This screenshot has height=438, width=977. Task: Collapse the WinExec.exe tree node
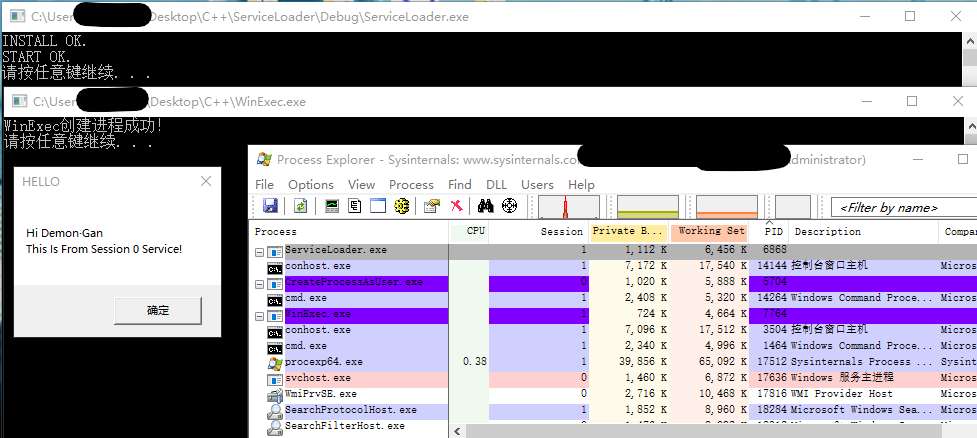(260, 314)
